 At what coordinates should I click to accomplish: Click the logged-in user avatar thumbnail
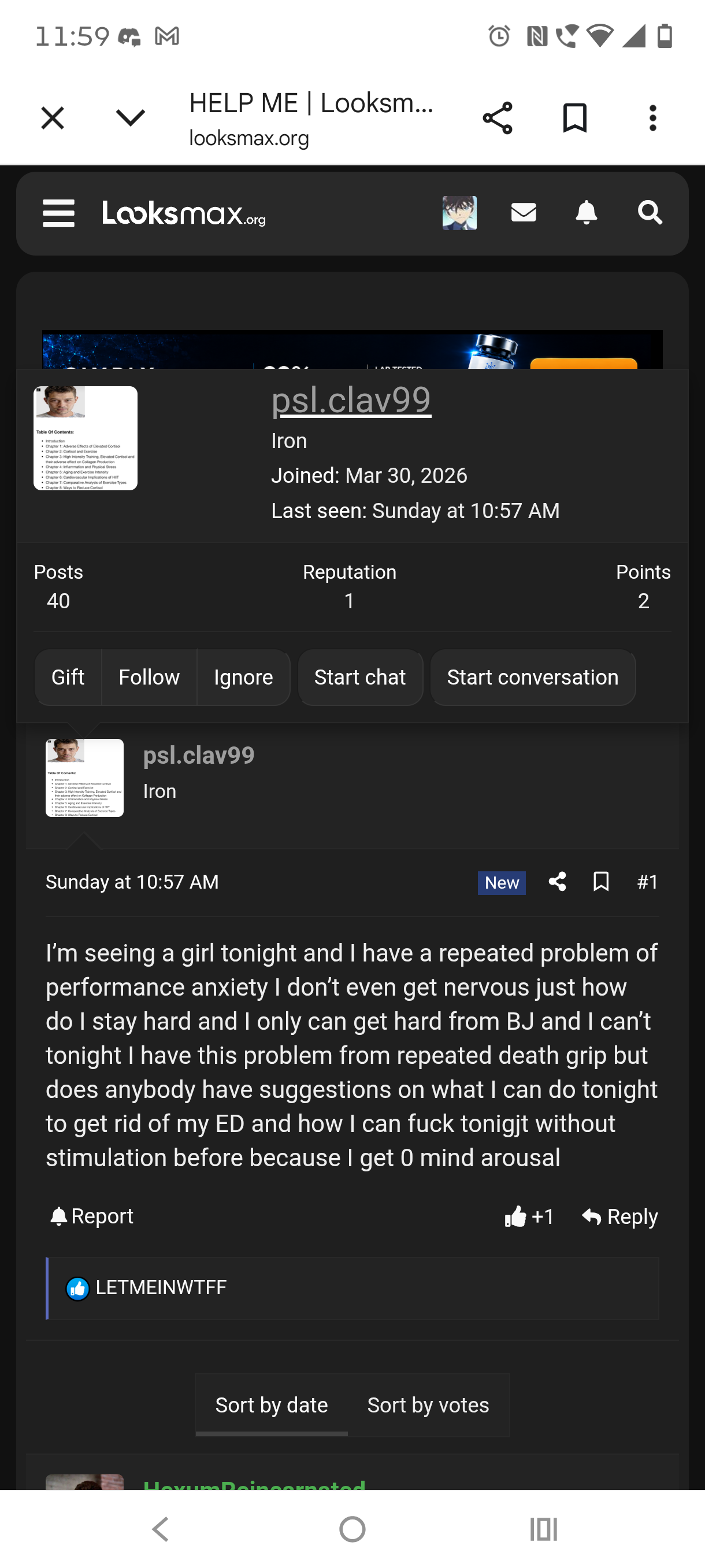pos(459,212)
